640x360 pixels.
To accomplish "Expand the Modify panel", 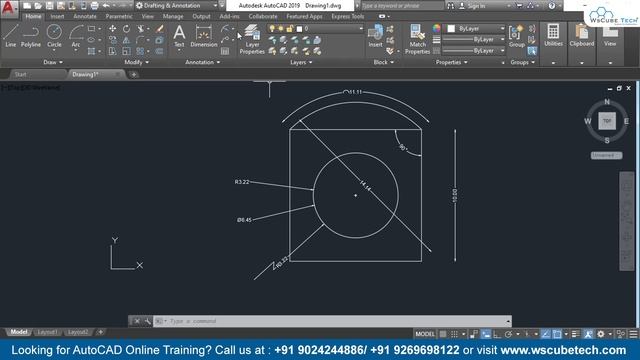I will pos(137,62).
